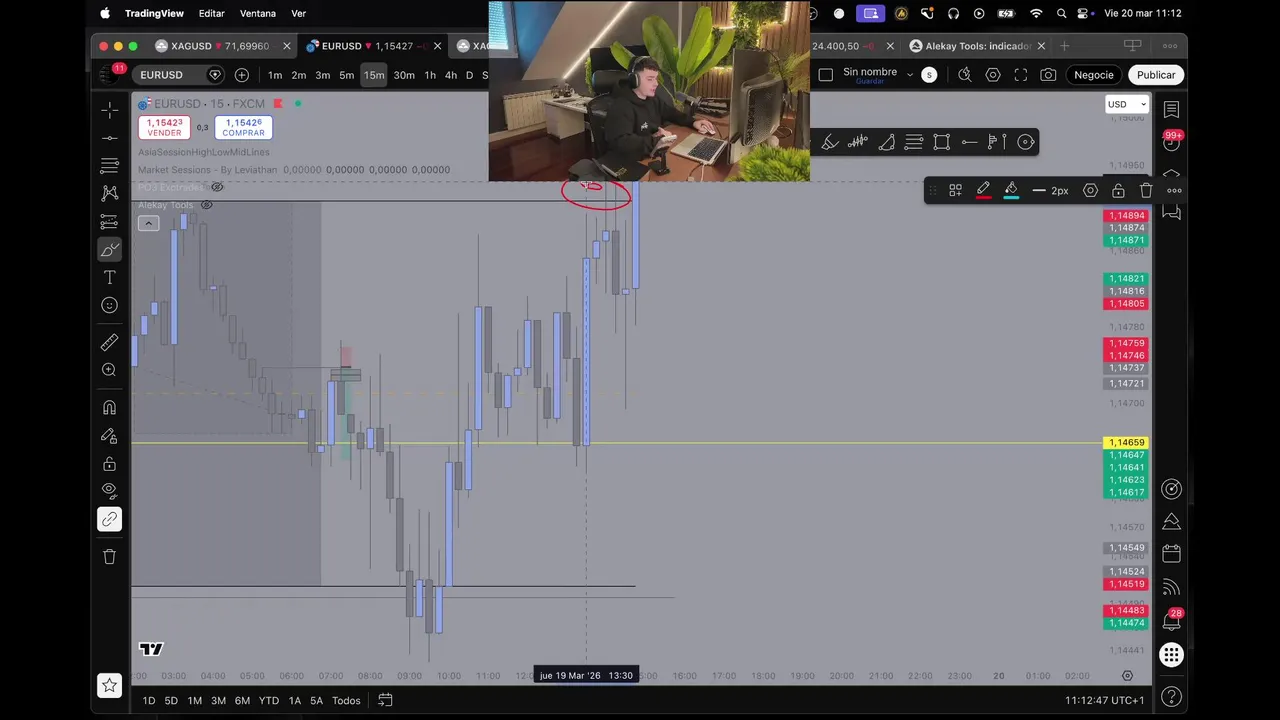This screenshot has width=1280, height=720.
Task: Delete the selected drawing
Action: pos(1146,190)
